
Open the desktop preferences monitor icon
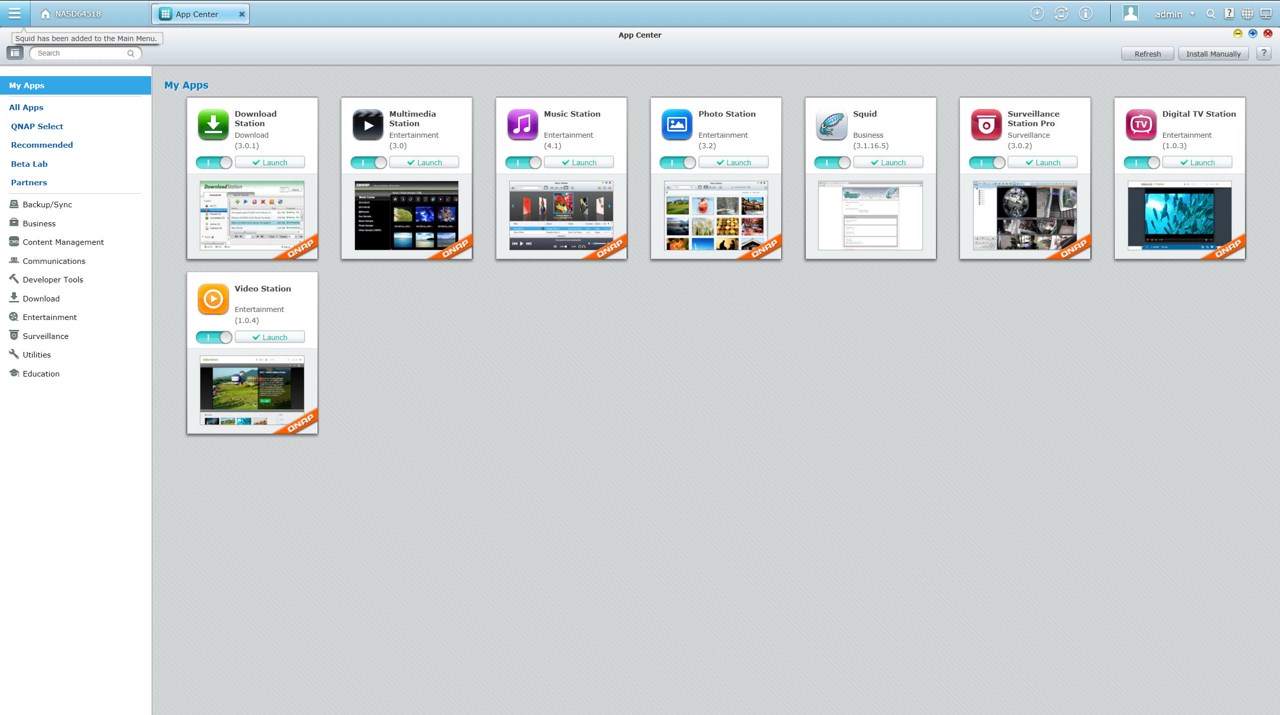click(1266, 14)
